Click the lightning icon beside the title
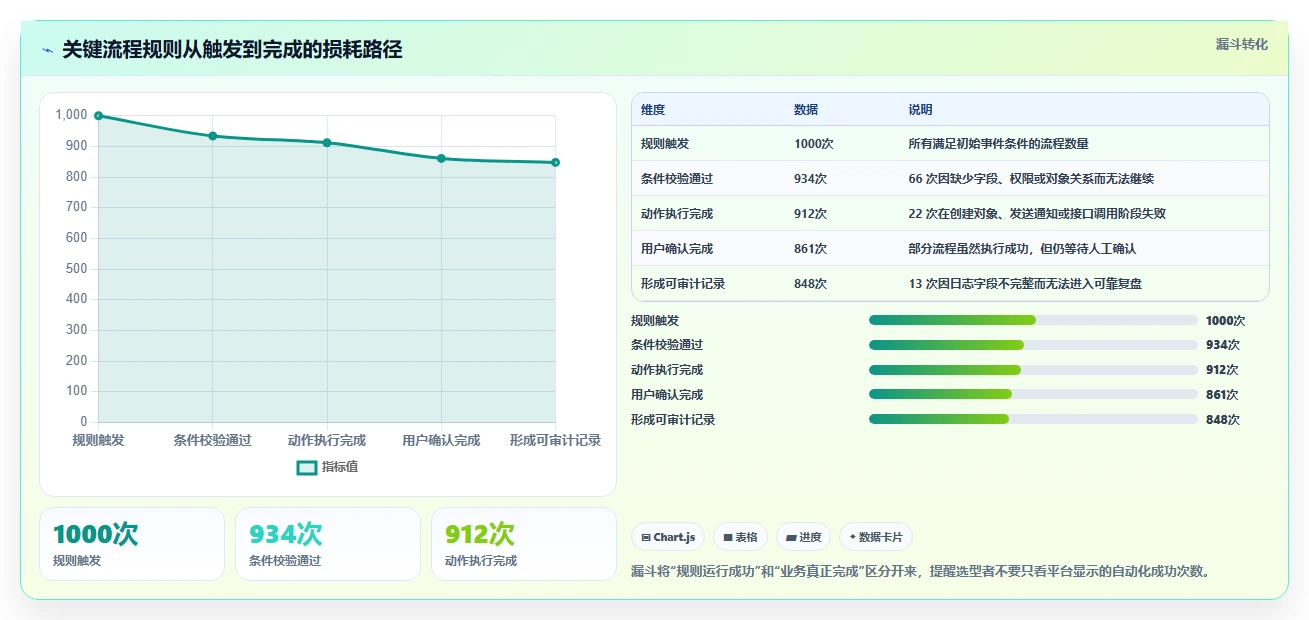1309x620 pixels. pyautogui.click(x=47, y=50)
